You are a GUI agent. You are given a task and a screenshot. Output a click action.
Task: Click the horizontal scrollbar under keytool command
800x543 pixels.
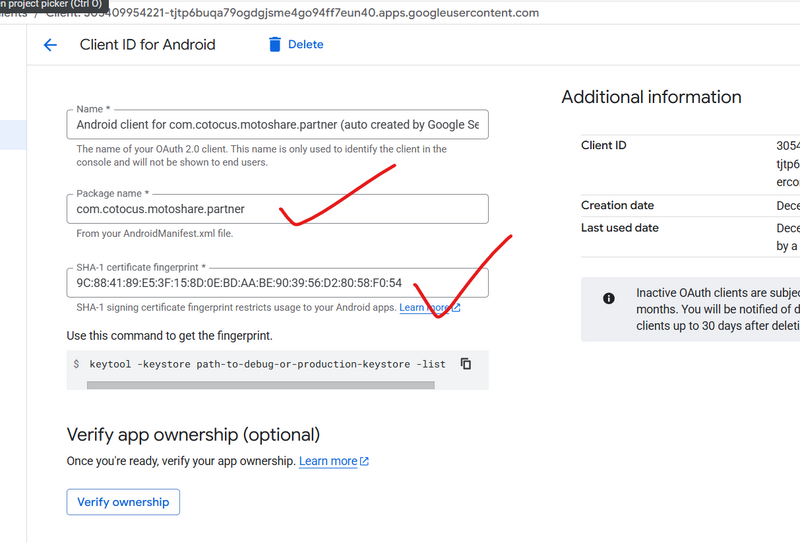260,385
